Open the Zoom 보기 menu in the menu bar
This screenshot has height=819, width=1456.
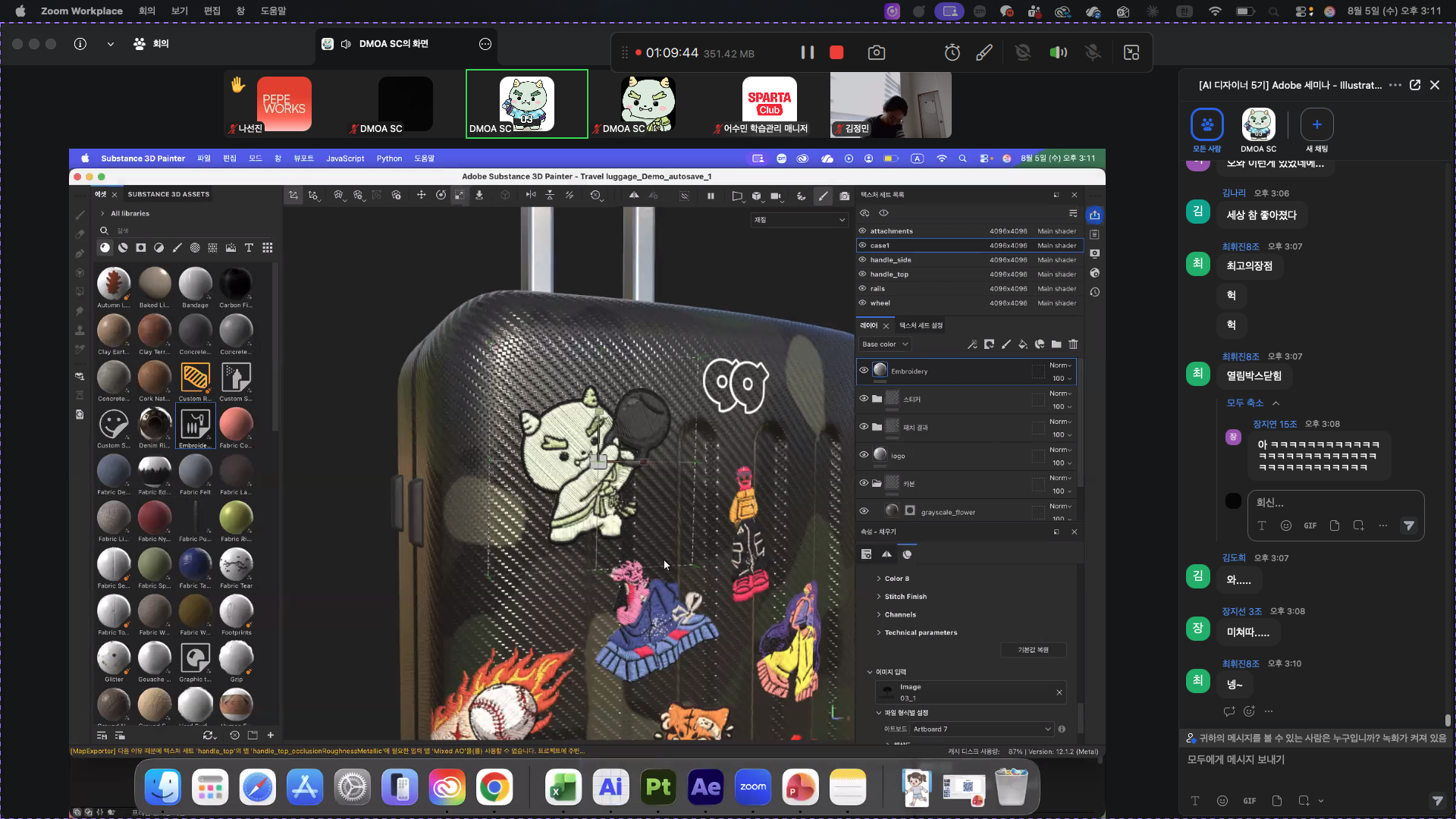[180, 11]
